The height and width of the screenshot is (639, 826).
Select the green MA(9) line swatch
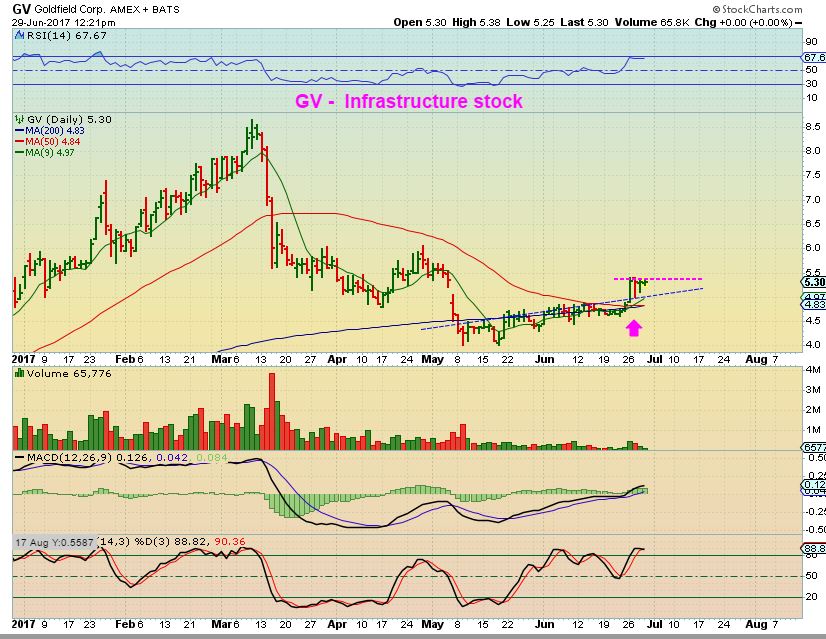(20, 153)
